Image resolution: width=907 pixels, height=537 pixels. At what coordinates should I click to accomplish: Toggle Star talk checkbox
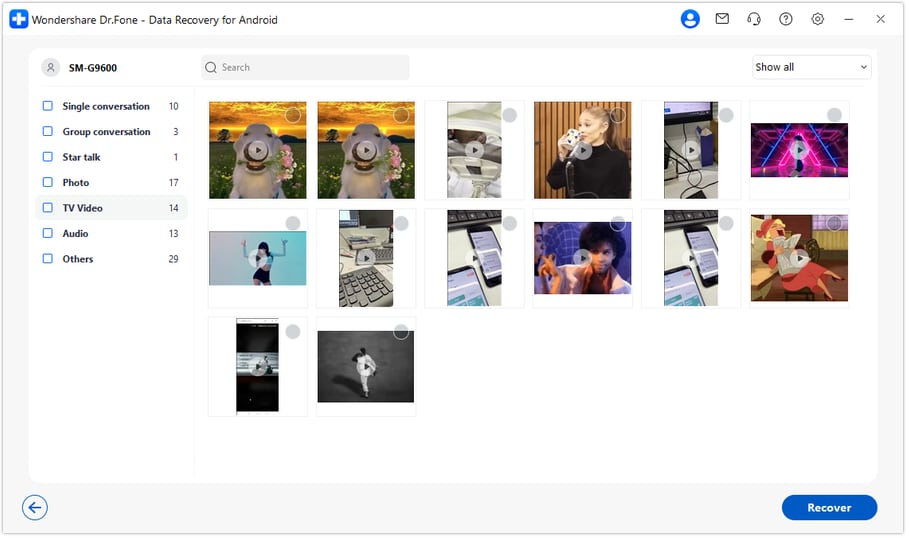(x=47, y=157)
